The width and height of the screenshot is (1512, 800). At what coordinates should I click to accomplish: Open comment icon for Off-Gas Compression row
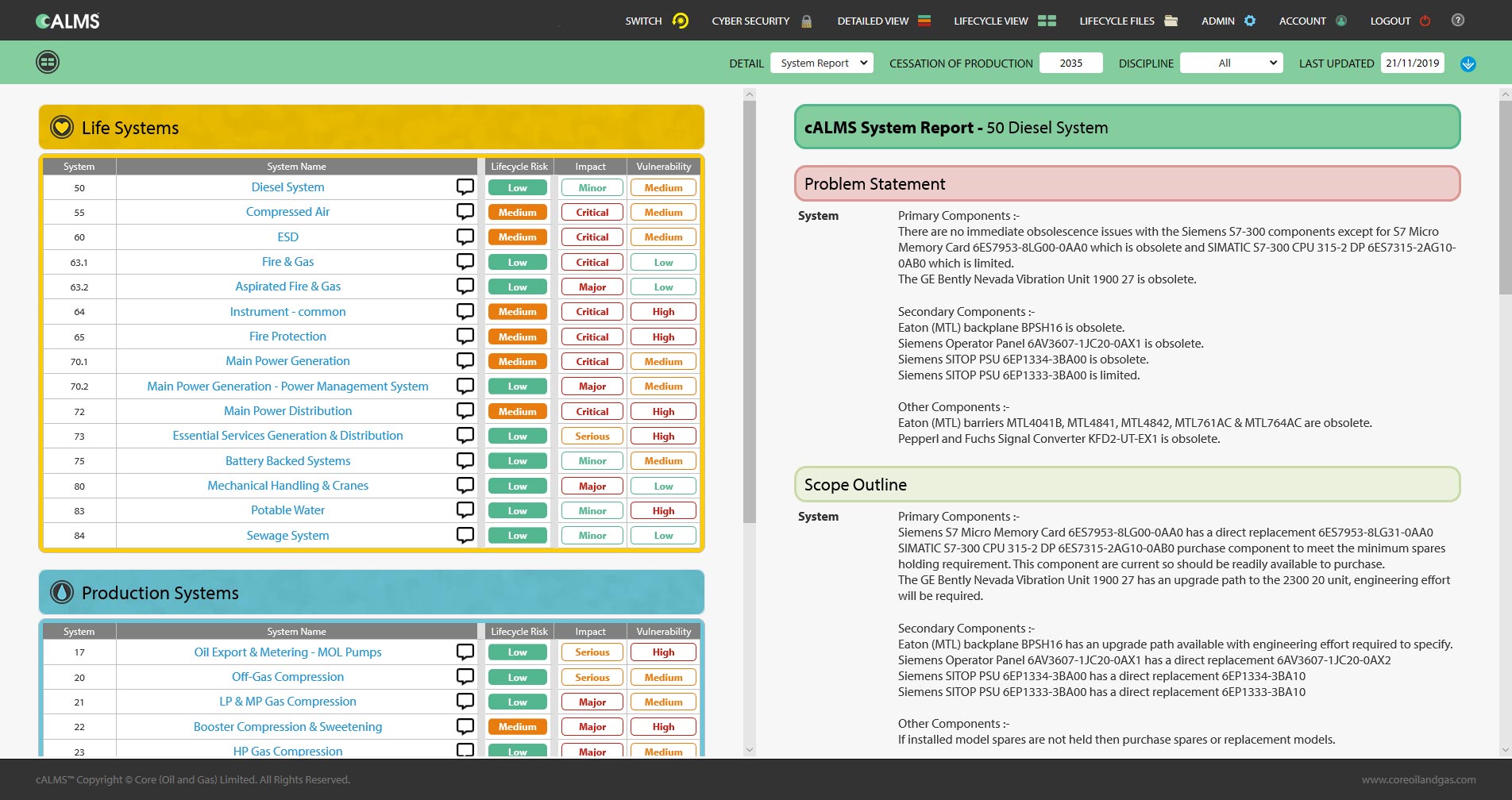click(465, 677)
